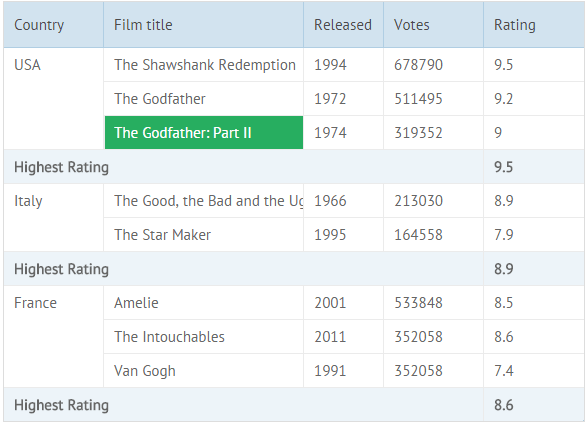
Task: Click the Van Gogh title cell
Action: coord(203,371)
